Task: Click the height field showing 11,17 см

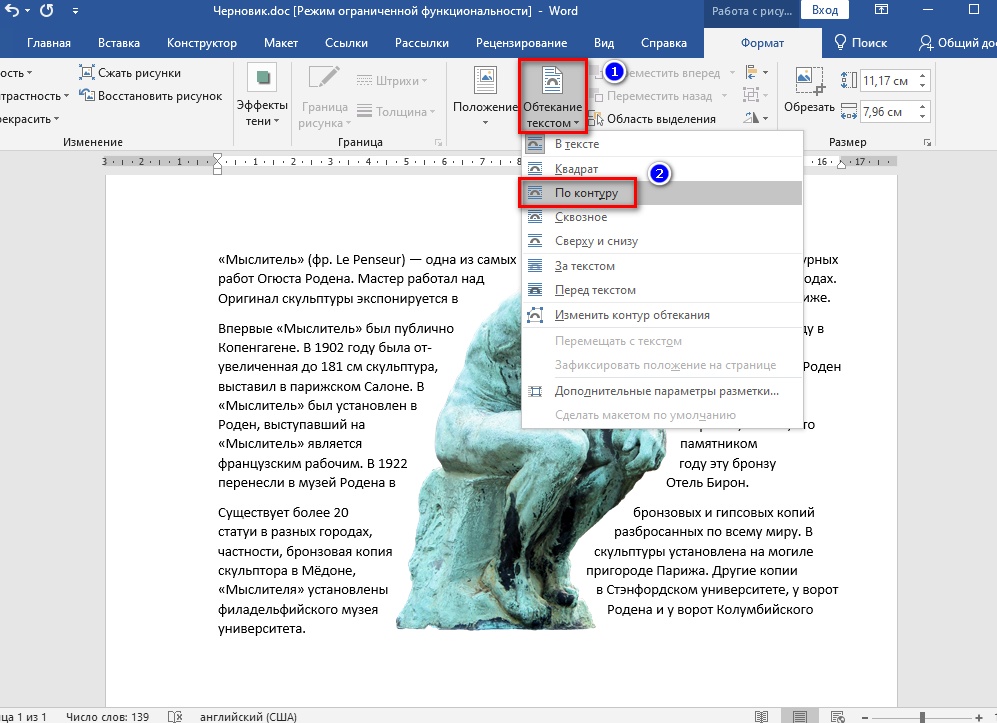Action: click(x=887, y=81)
